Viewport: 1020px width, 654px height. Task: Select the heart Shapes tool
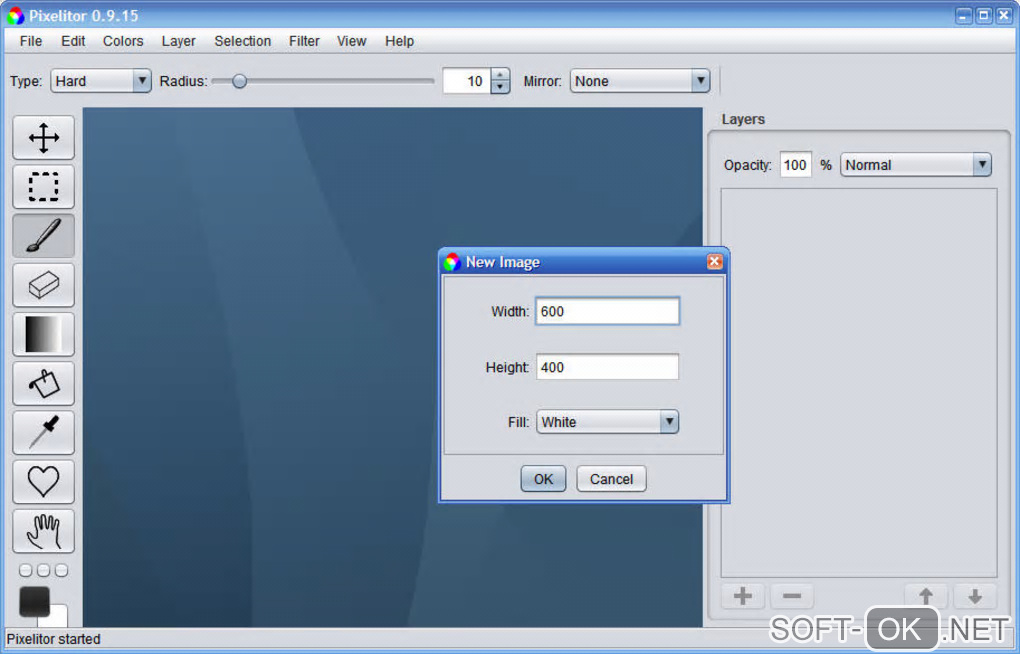44,482
